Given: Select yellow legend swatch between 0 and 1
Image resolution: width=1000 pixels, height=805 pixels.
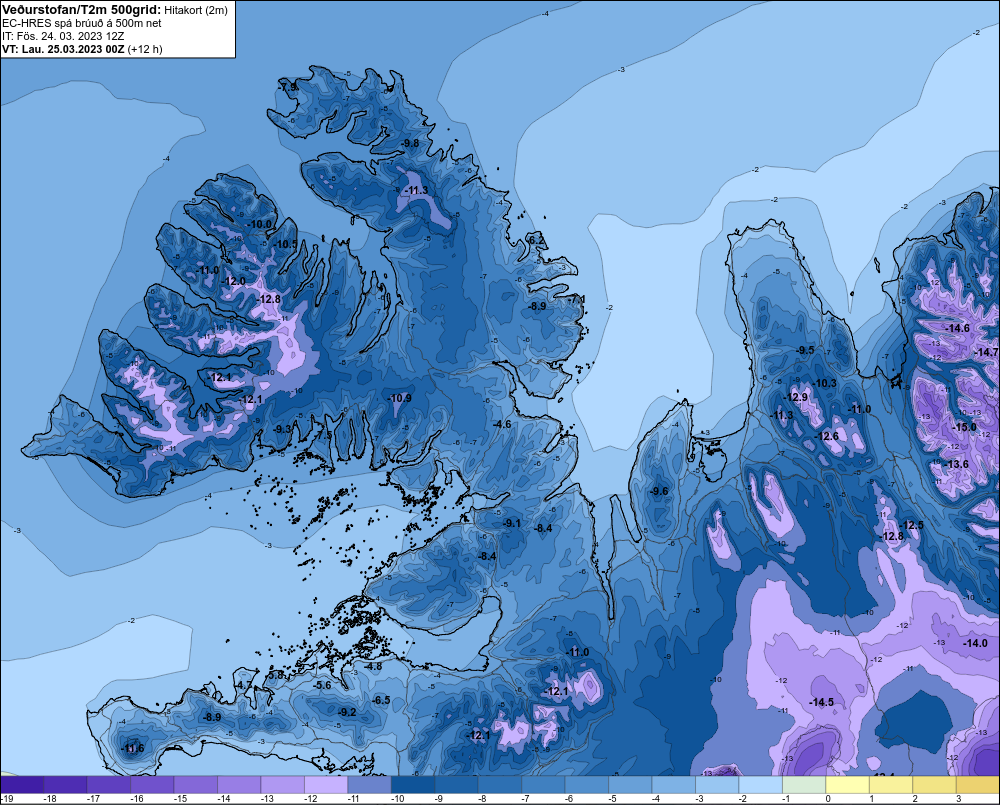Looking at the screenshot, I should coord(848,784).
